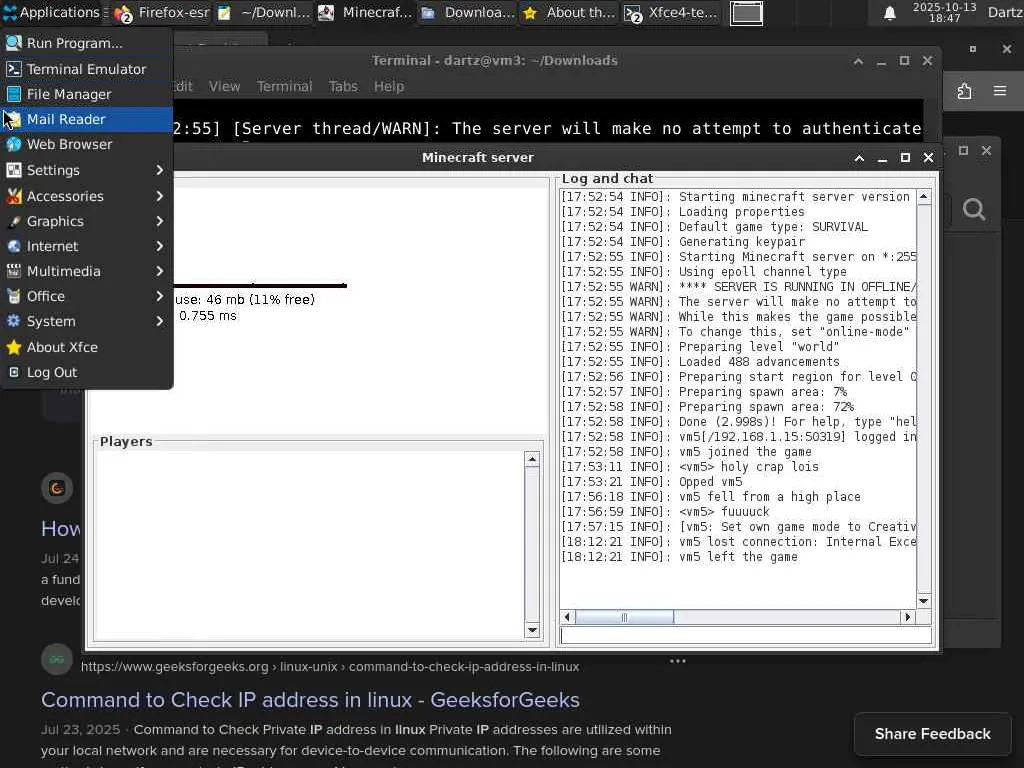Open Terminal Emulator from Applications menu
The image size is (1024, 768).
point(86,69)
